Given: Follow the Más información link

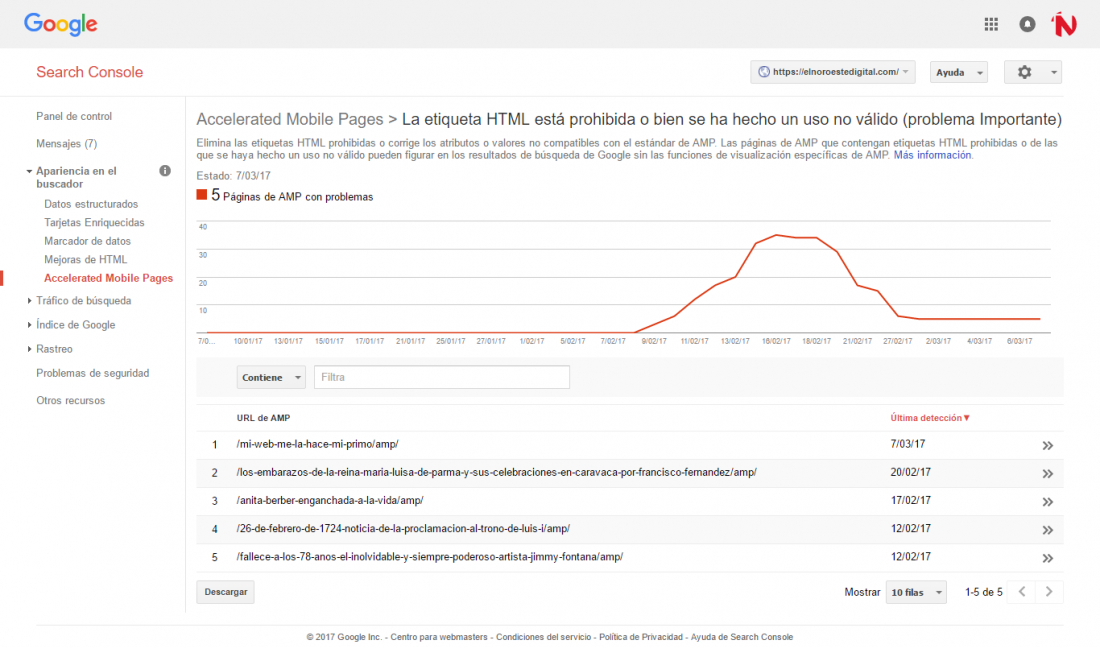Looking at the screenshot, I should 932,155.
